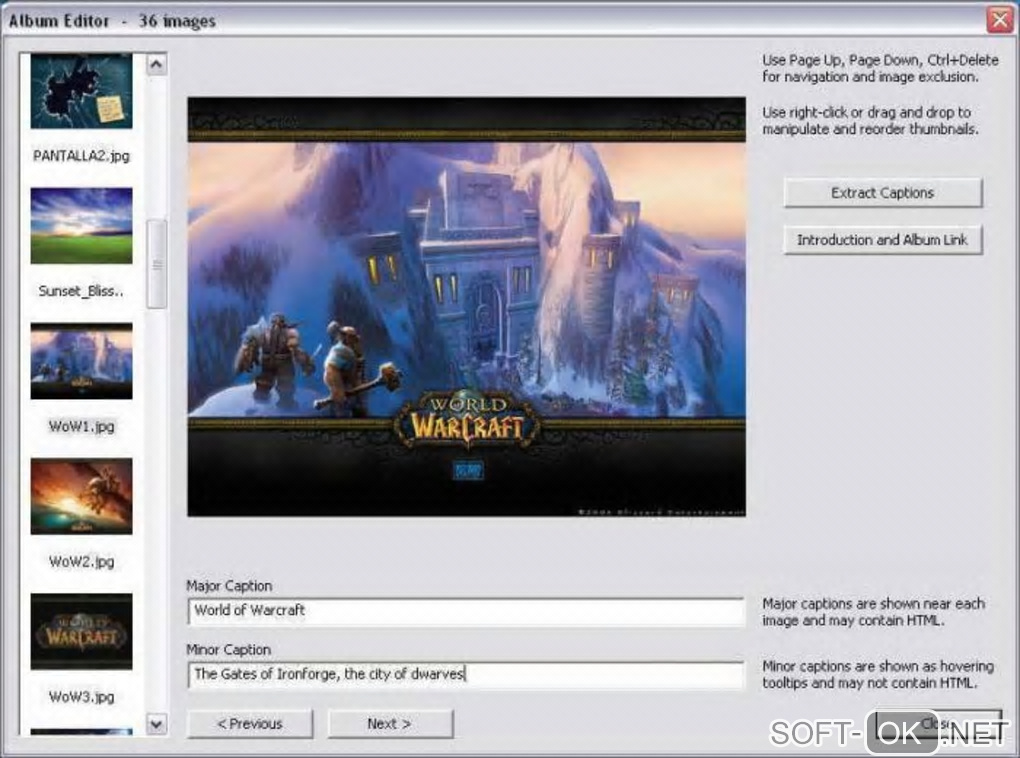Click the thumbnail list scroll-up arrow
The height and width of the screenshot is (758, 1020).
click(156, 64)
